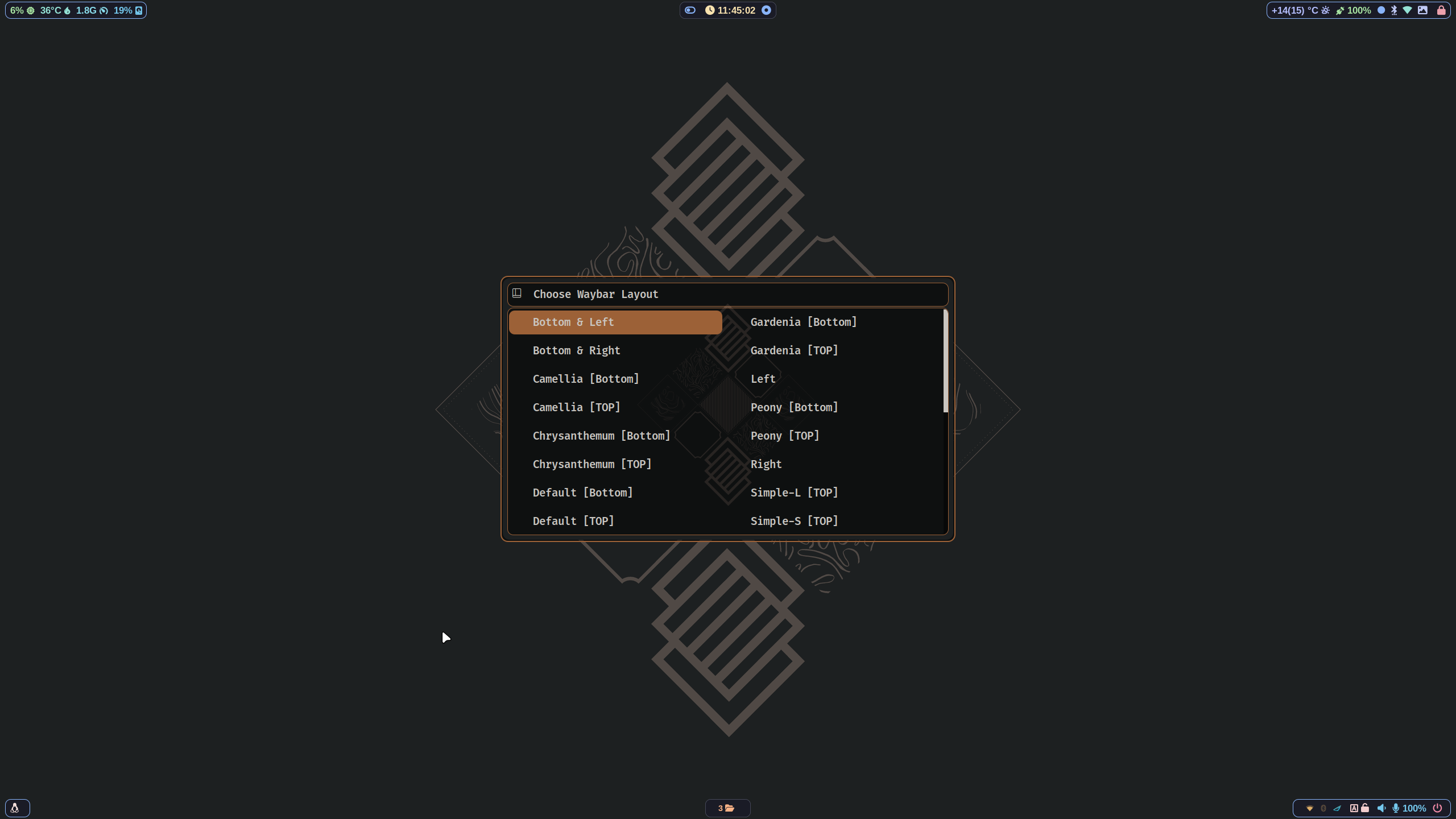
Task: Click the layout list scrollbar handle
Action: tap(945, 361)
